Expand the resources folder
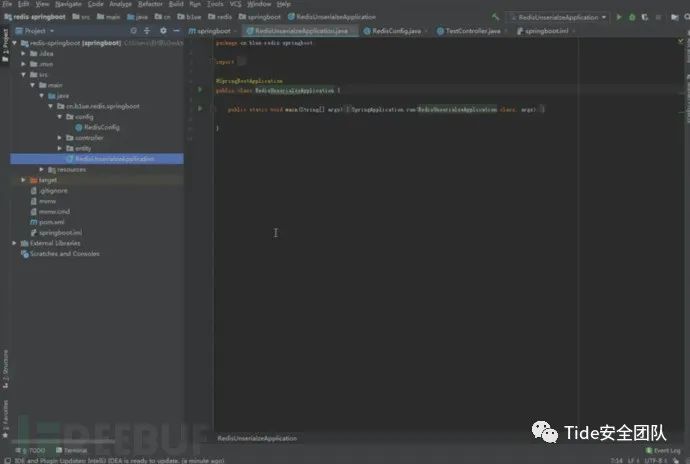This screenshot has width=690, height=464. (x=42, y=169)
